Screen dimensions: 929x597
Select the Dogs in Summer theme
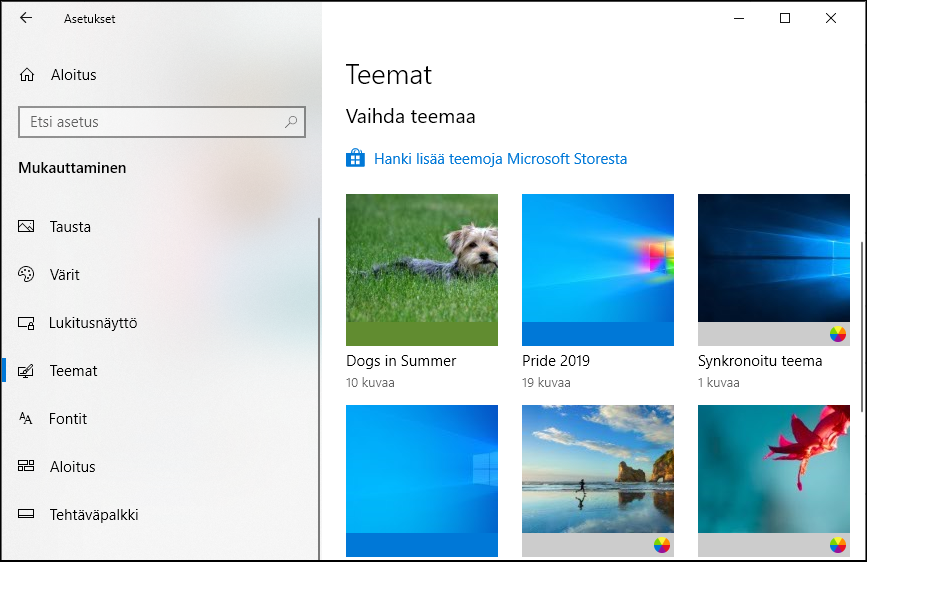point(421,270)
